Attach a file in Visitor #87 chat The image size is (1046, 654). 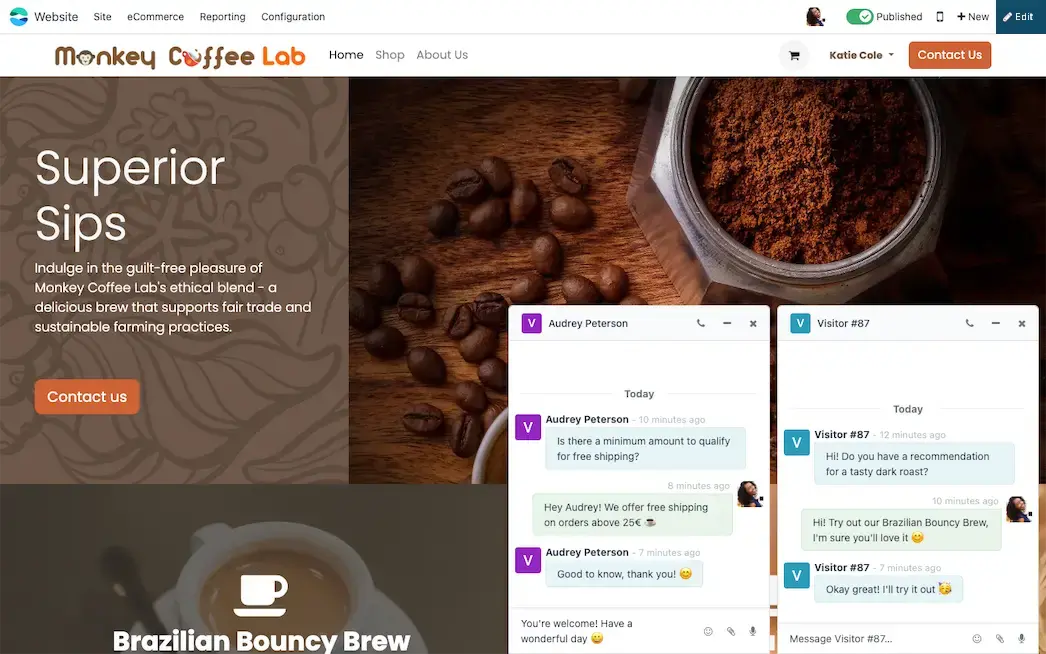999,639
